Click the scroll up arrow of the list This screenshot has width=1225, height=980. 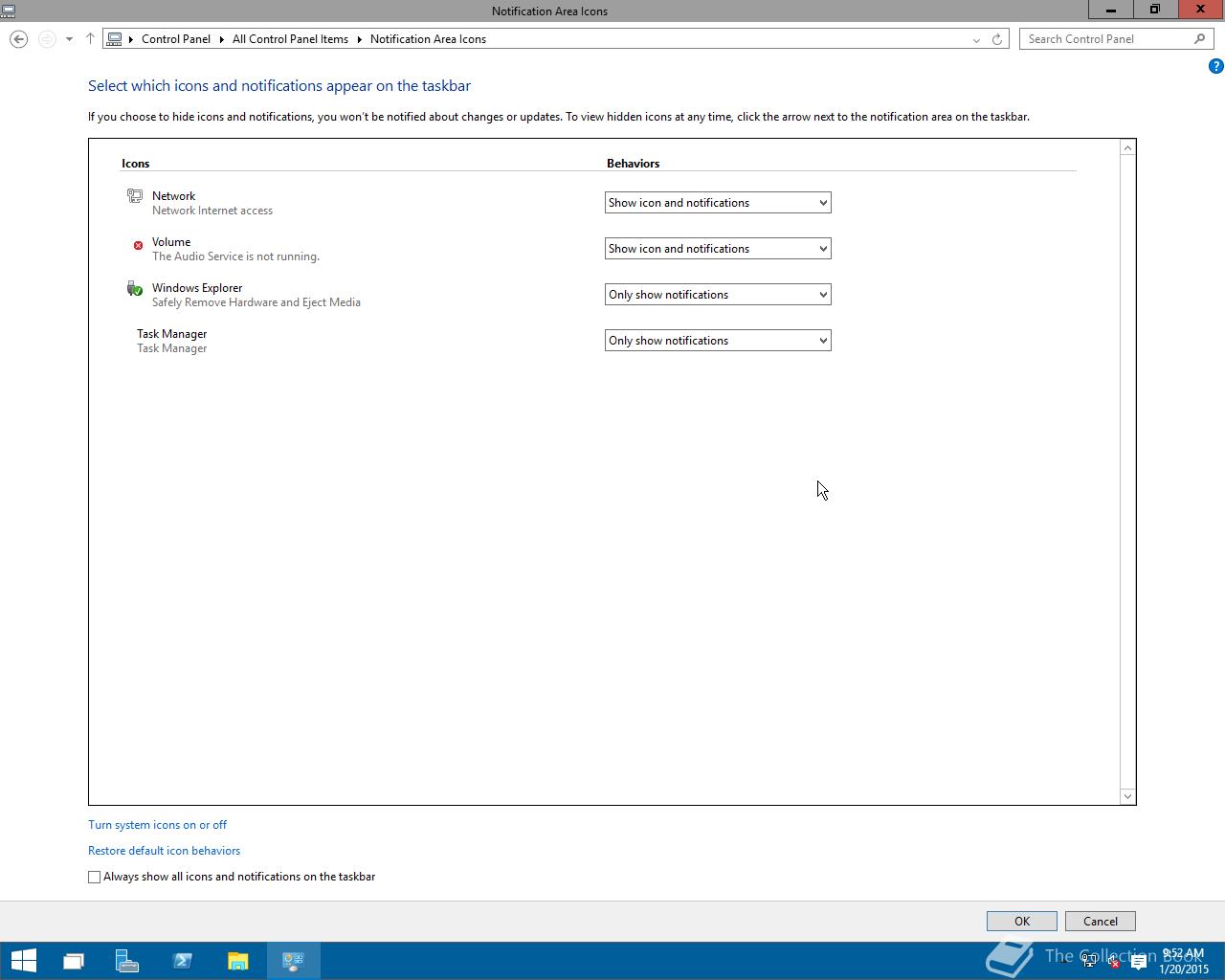click(1127, 147)
